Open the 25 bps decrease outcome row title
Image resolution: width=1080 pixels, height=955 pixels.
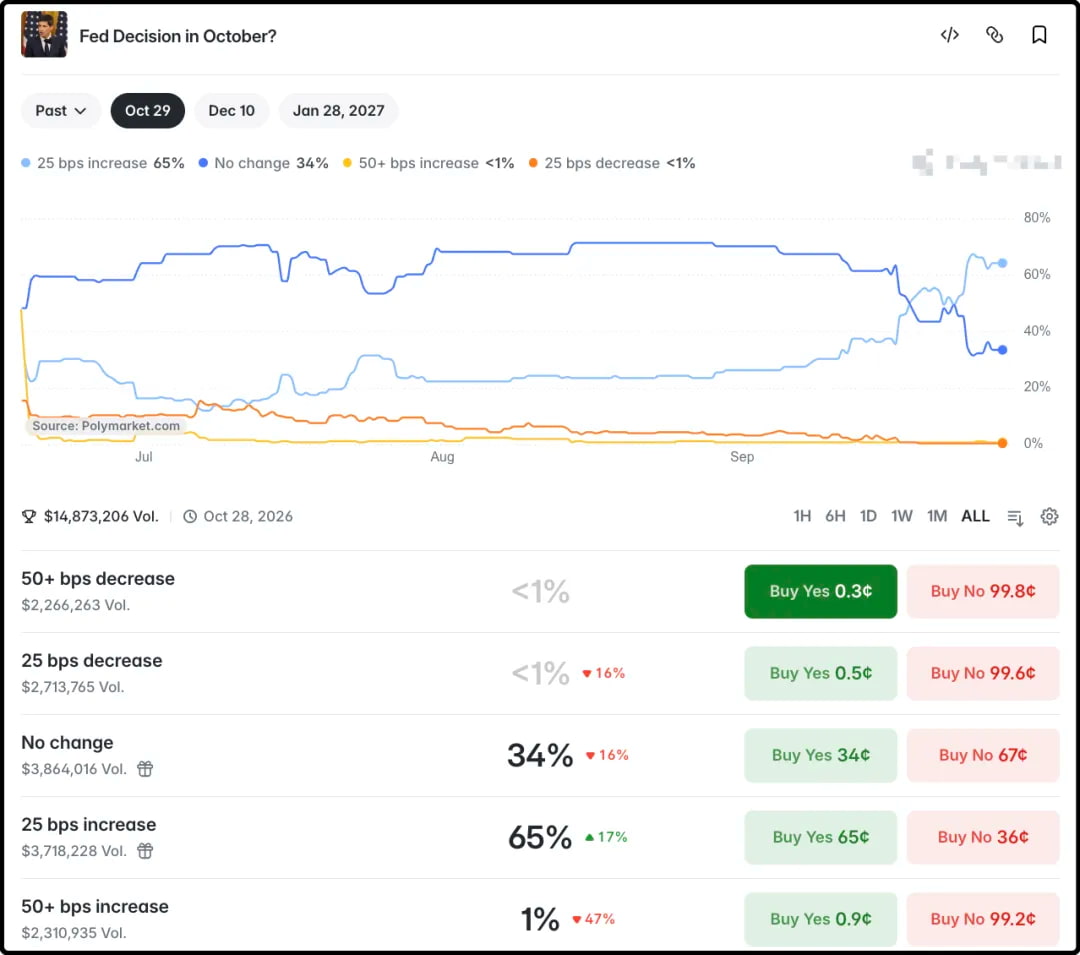point(92,661)
